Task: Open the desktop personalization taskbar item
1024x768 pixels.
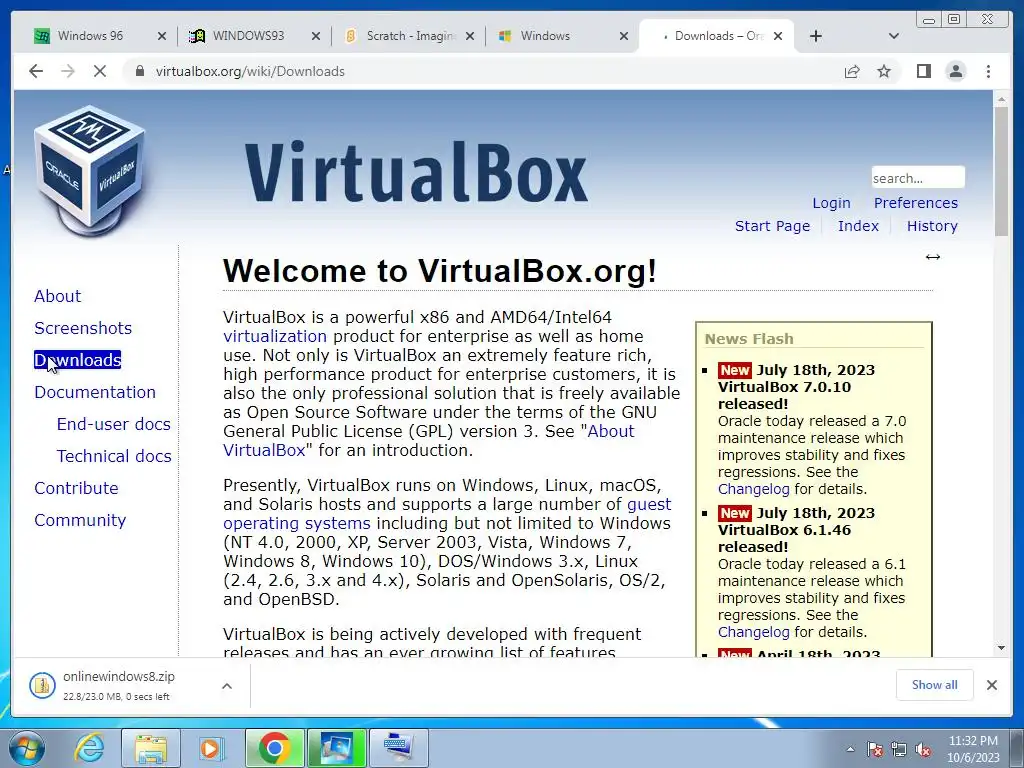Action: (x=336, y=748)
